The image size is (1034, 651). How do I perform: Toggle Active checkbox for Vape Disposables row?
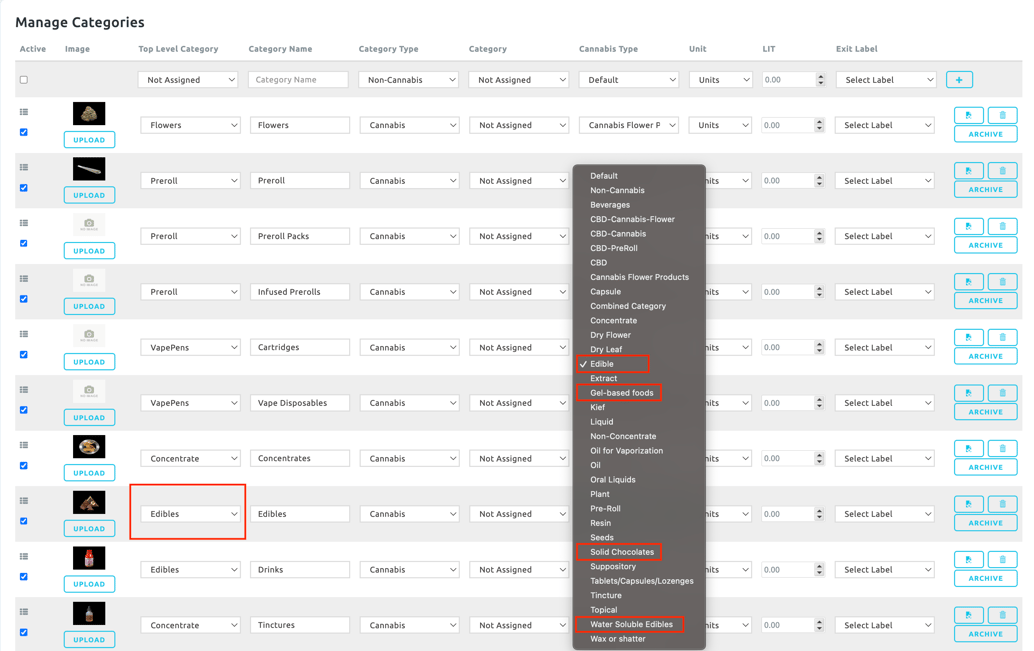point(24,410)
